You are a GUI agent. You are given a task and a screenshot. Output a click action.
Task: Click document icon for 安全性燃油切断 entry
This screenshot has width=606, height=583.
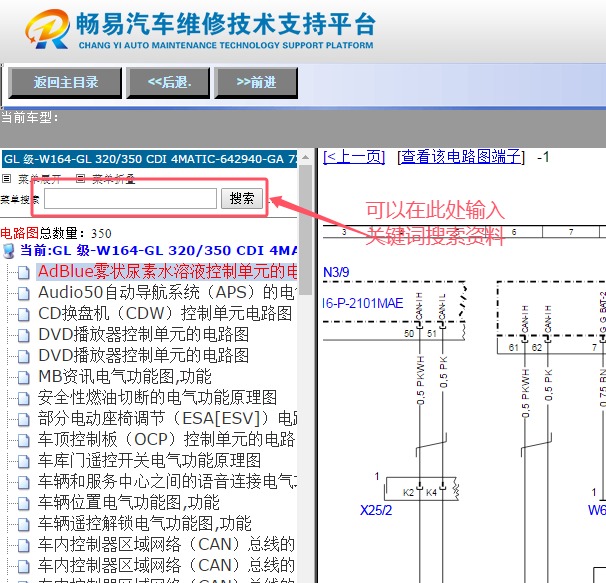coord(24,398)
